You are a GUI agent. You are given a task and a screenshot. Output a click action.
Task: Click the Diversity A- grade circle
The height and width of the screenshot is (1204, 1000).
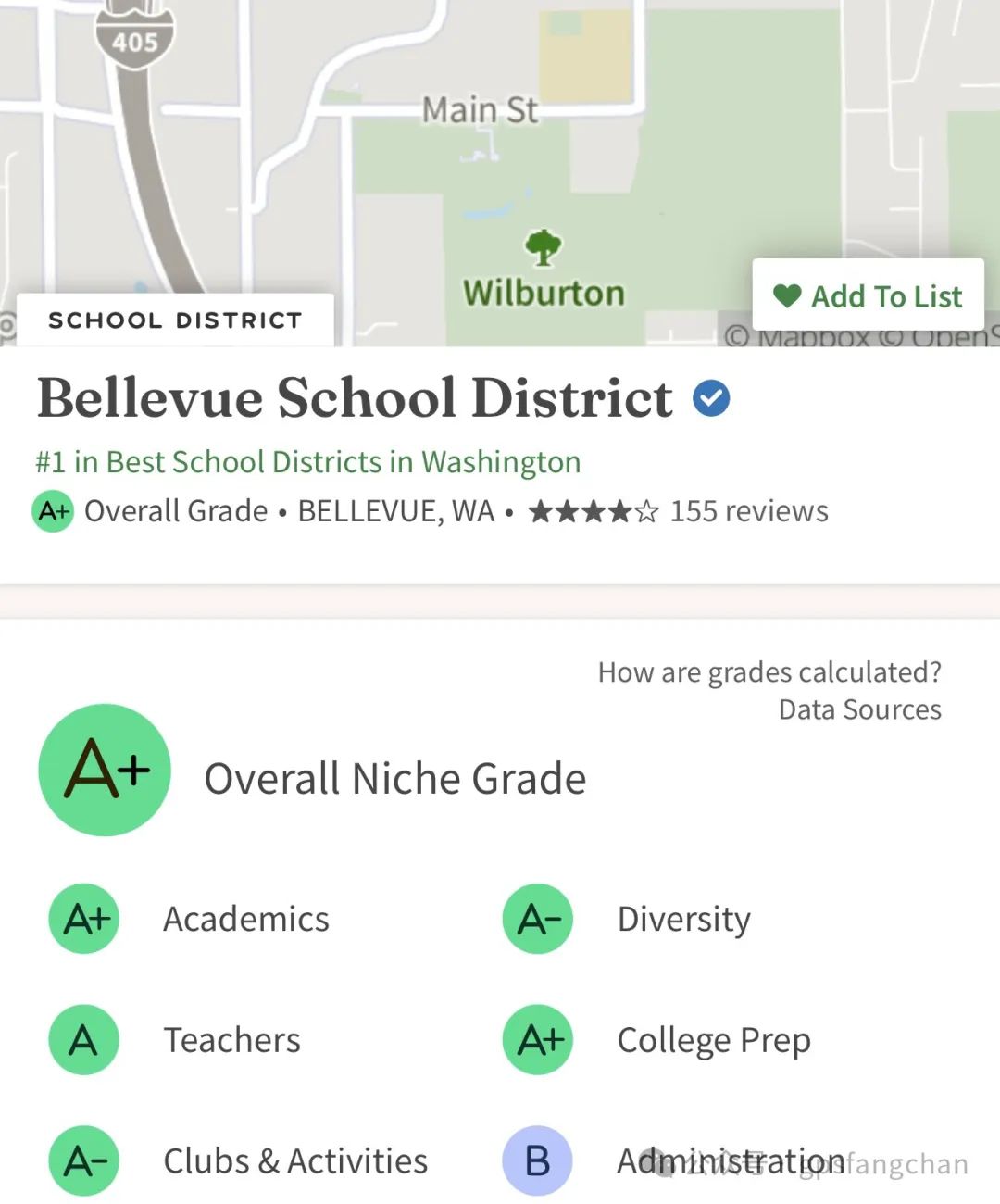tap(538, 919)
